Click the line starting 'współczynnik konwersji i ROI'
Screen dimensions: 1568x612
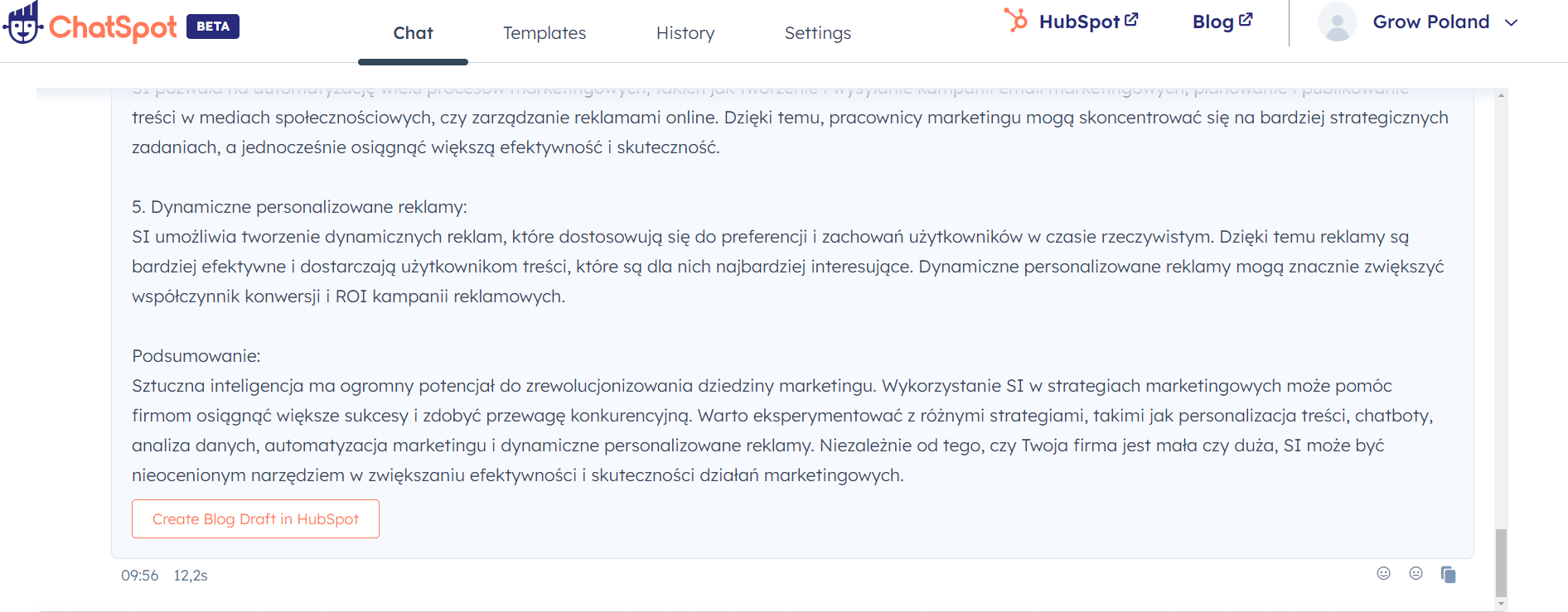tap(348, 296)
